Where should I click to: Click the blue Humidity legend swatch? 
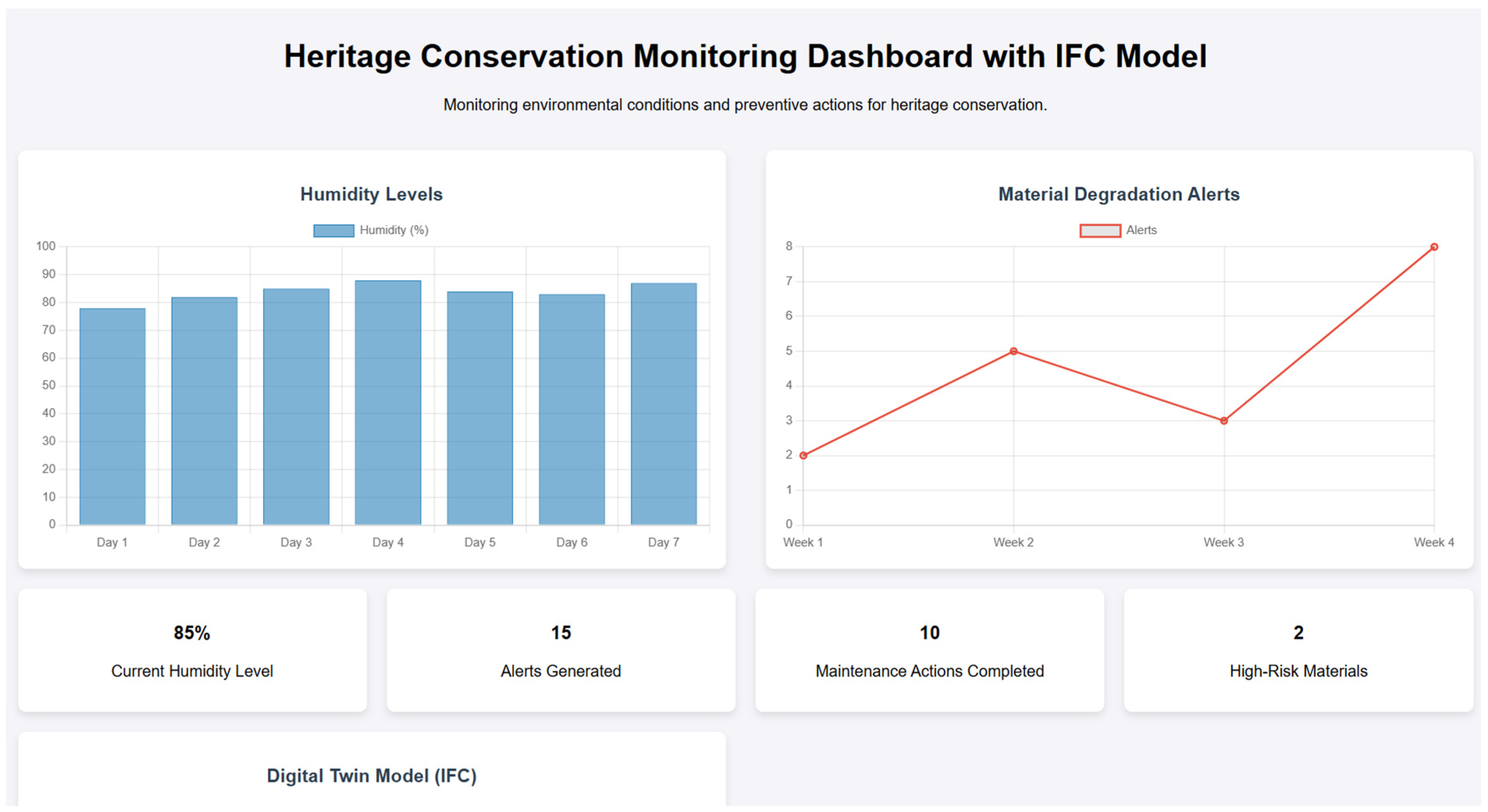click(333, 231)
